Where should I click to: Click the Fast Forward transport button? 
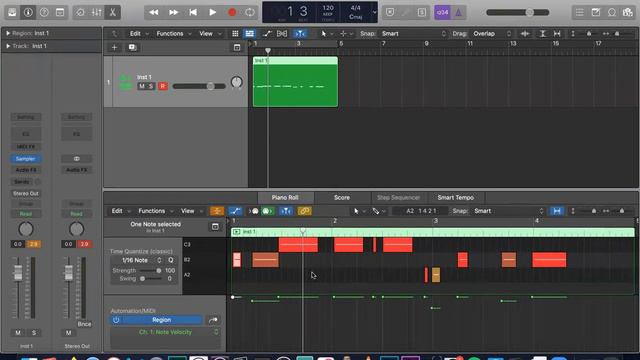point(173,12)
